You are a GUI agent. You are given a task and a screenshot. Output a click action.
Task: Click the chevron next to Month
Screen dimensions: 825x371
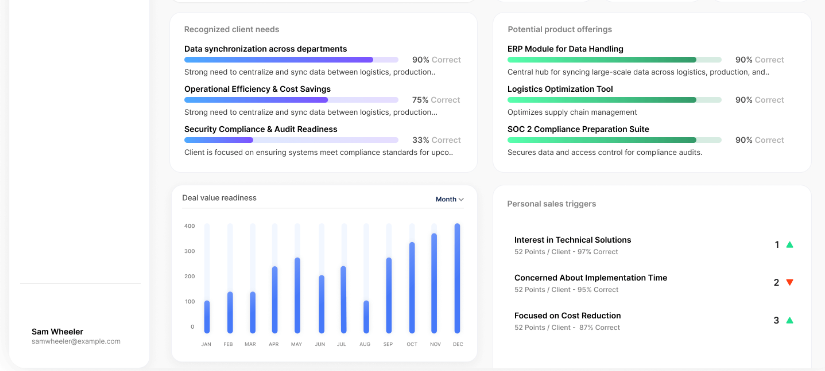pyautogui.click(x=461, y=199)
